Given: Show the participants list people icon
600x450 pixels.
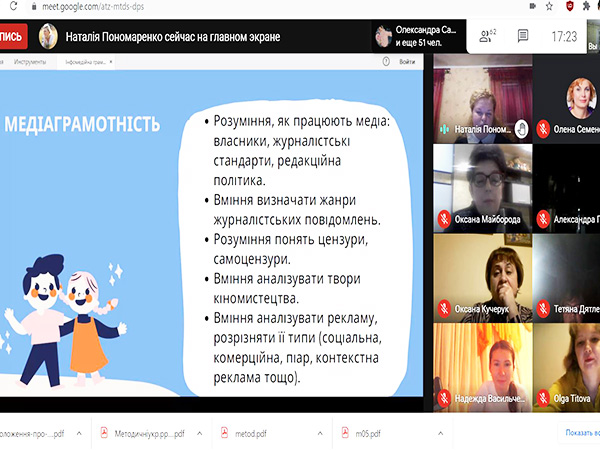Looking at the screenshot, I should pos(487,36).
